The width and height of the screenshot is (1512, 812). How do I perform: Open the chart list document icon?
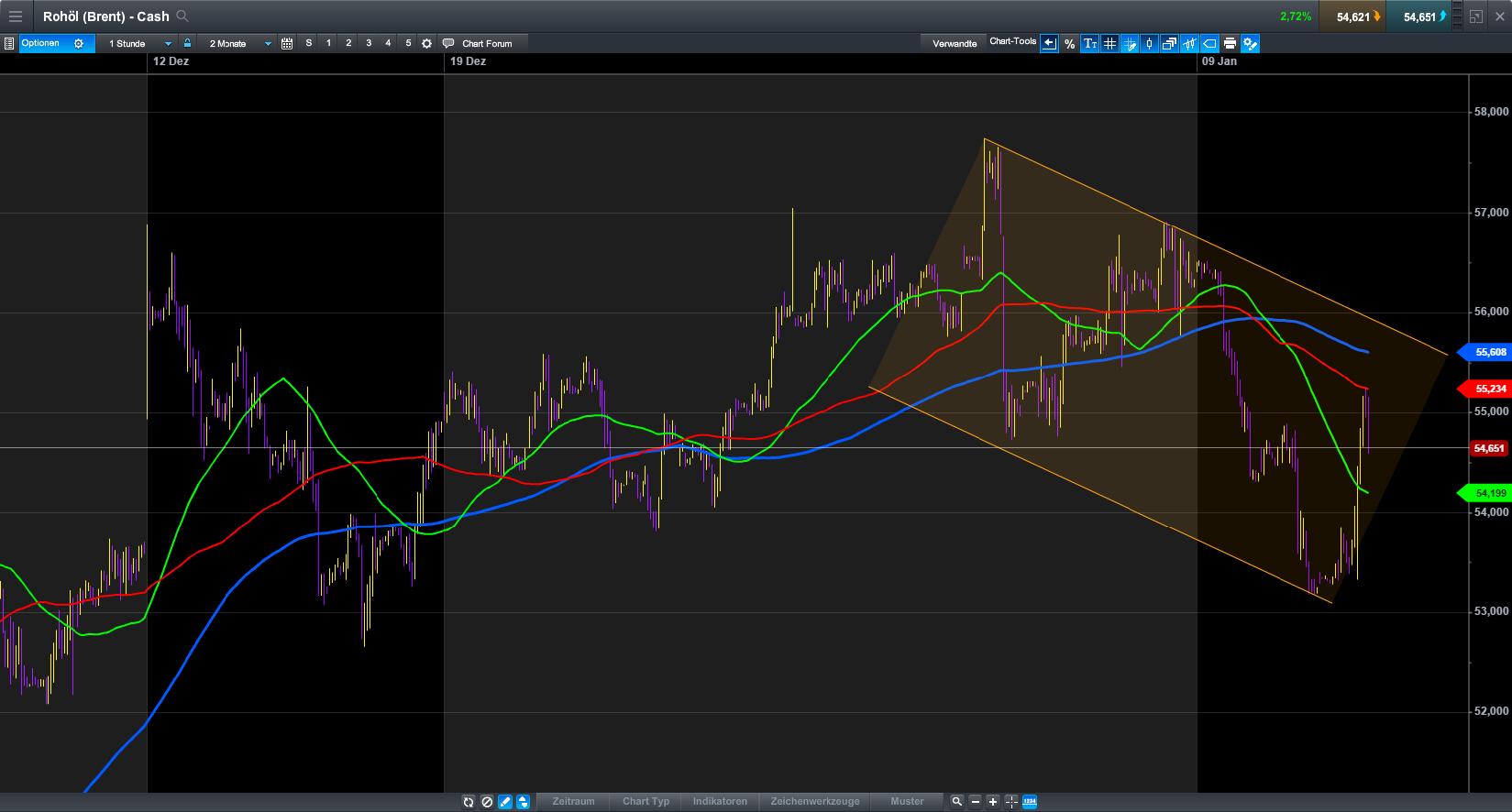[9, 43]
